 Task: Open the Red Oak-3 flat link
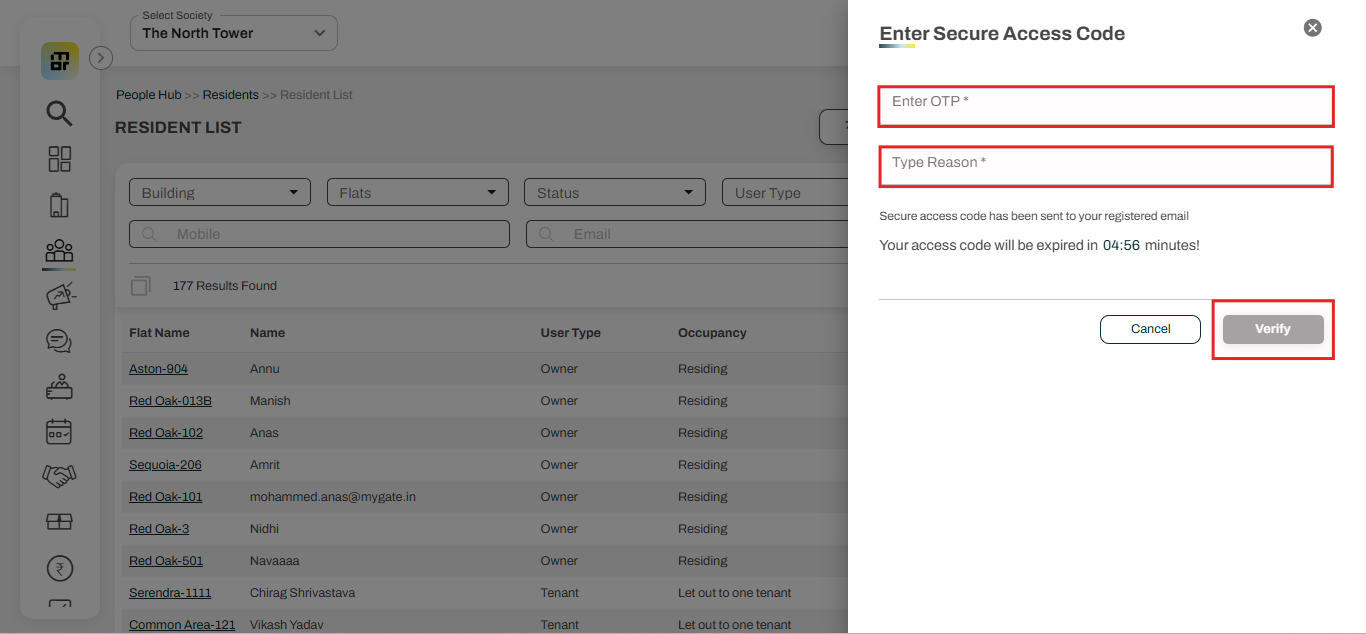coord(159,529)
